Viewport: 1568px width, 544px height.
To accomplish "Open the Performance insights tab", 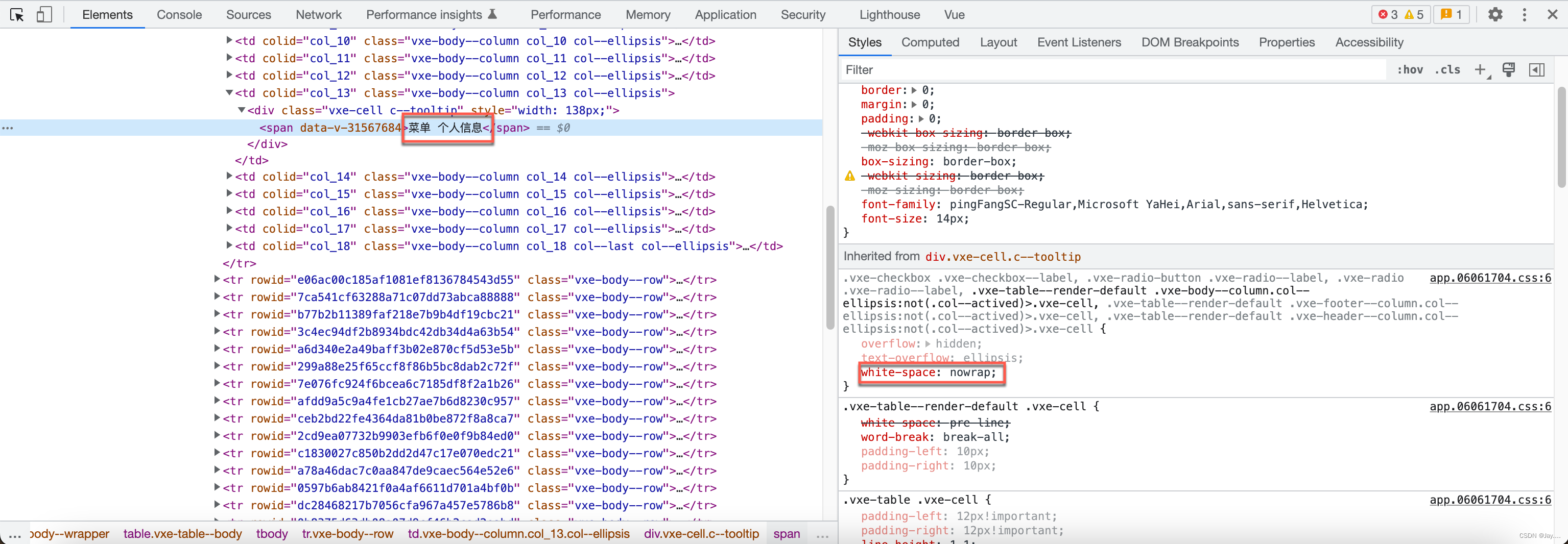I will click(x=431, y=15).
